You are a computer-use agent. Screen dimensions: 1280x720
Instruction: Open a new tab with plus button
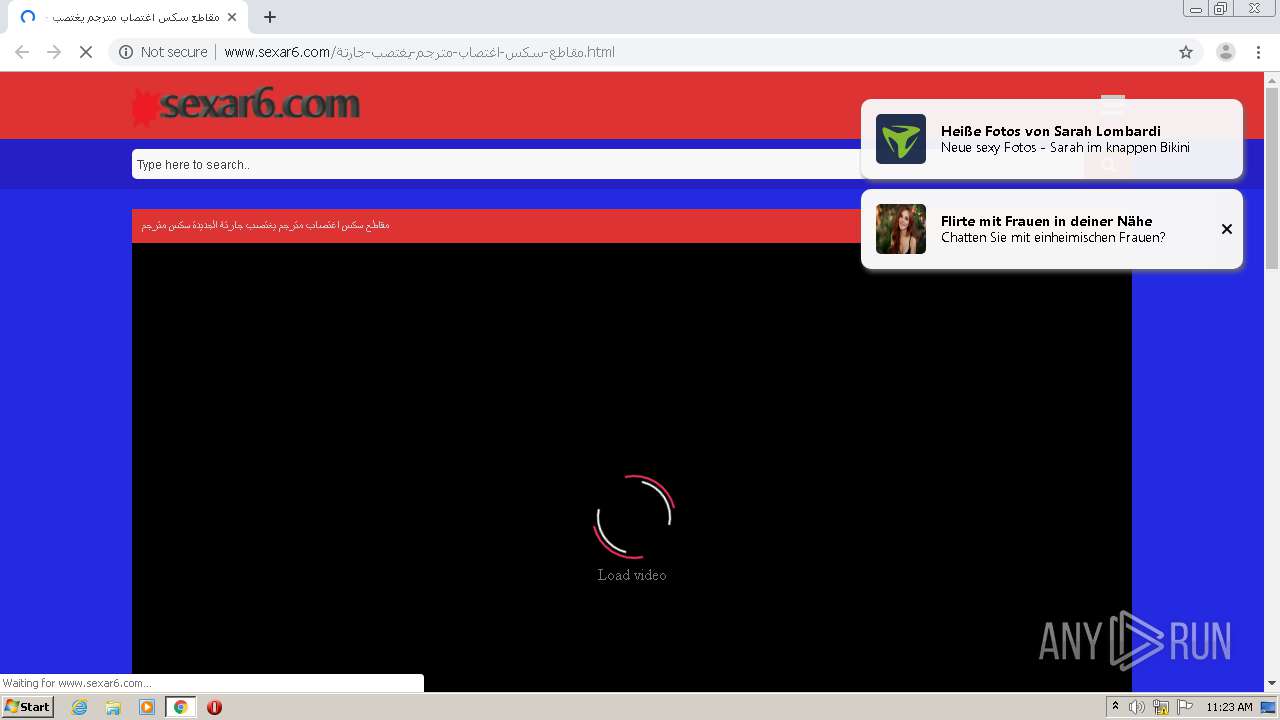[270, 17]
